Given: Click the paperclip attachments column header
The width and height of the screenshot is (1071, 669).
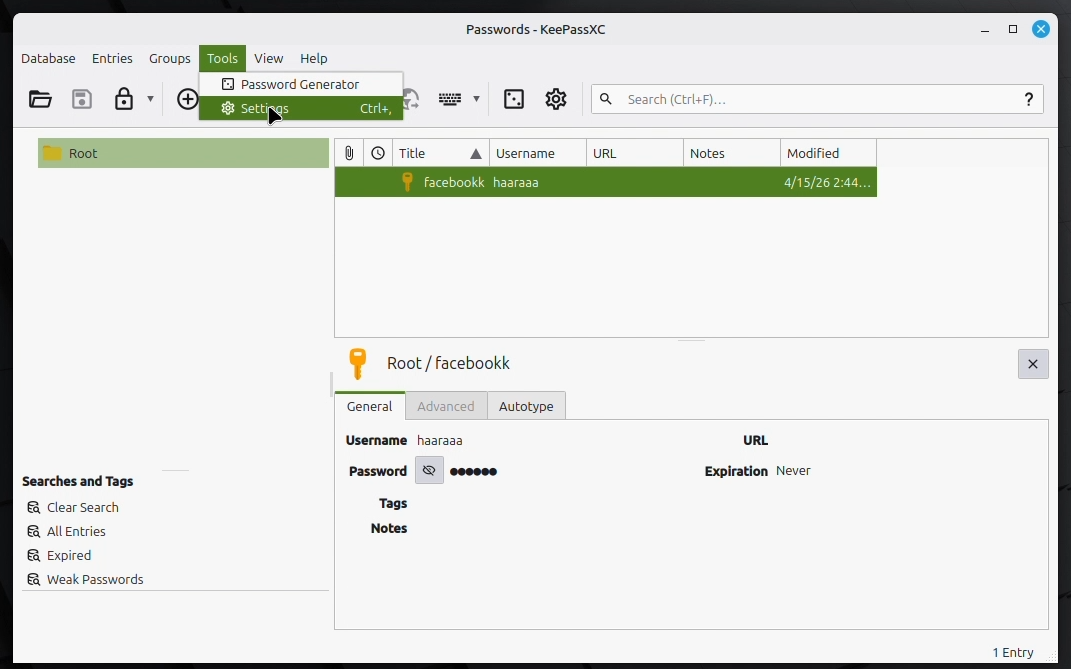Looking at the screenshot, I should (x=349, y=153).
